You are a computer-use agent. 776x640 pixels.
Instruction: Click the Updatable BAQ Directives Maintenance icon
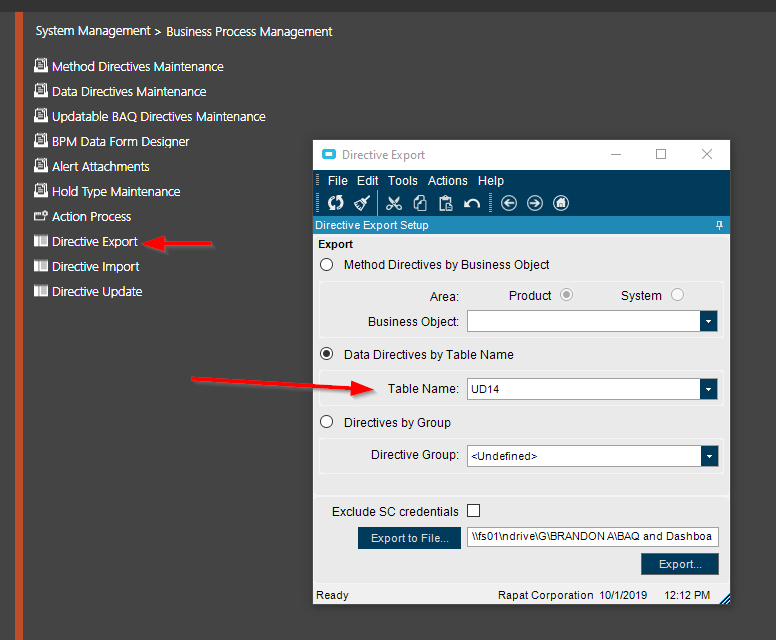41,115
